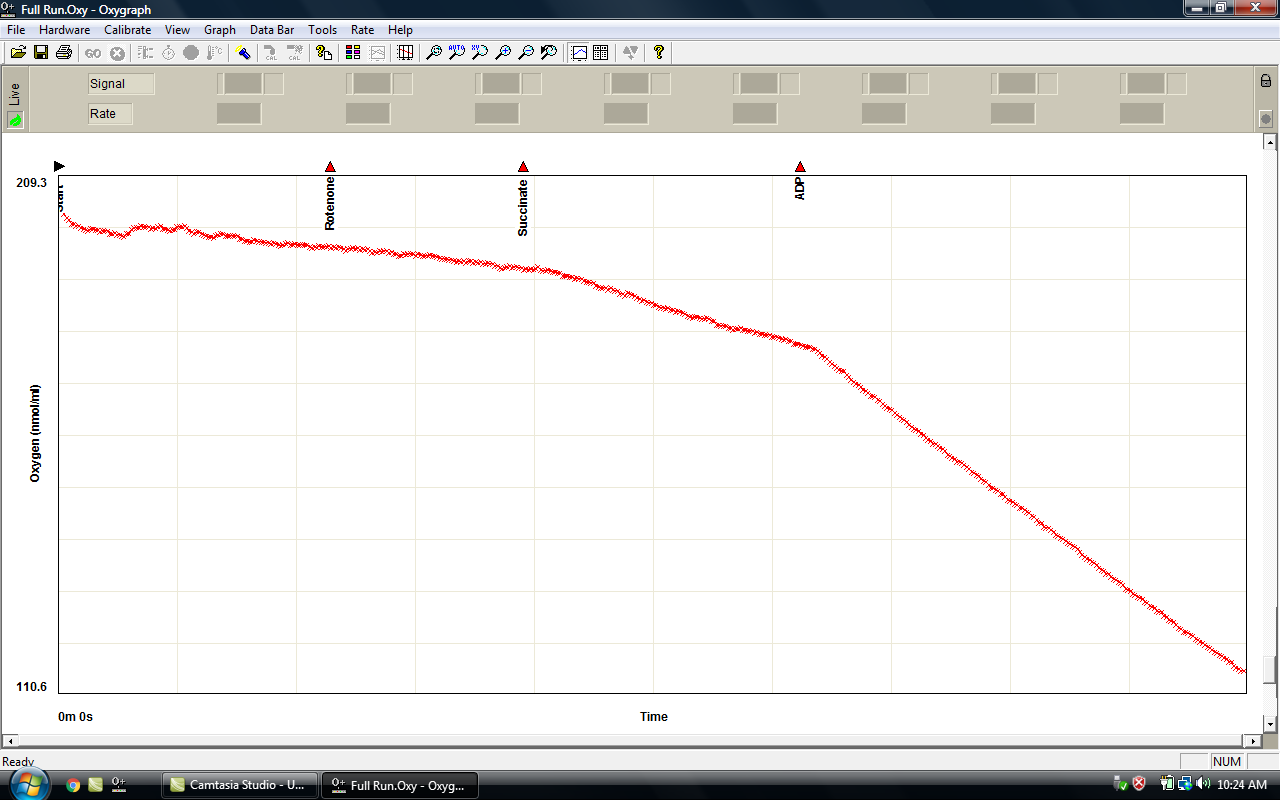The height and width of the screenshot is (800, 1280).
Task: Click the flashlight icon in toolbar
Action: click(242, 52)
